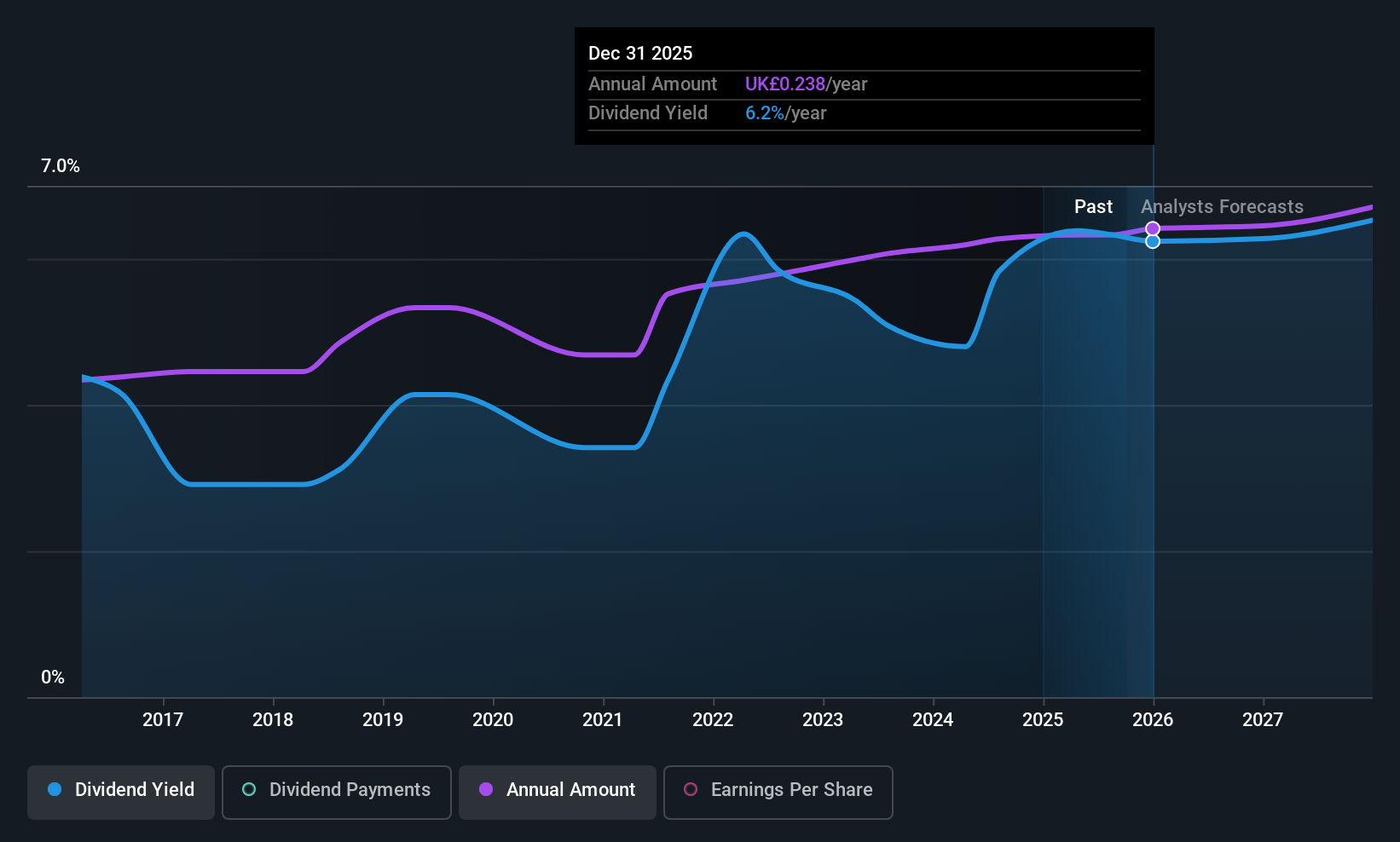Screen dimensions: 1400x842
Task: Select the 2017 label on the x-axis
Action: click(x=163, y=720)
